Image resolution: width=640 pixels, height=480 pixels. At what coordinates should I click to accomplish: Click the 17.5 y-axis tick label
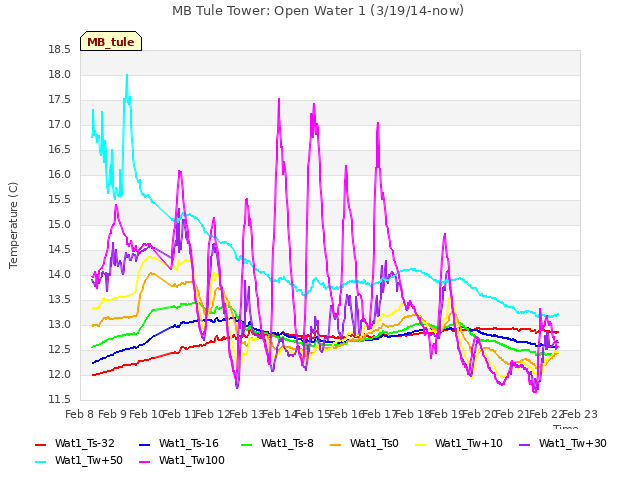pos(60,100)
